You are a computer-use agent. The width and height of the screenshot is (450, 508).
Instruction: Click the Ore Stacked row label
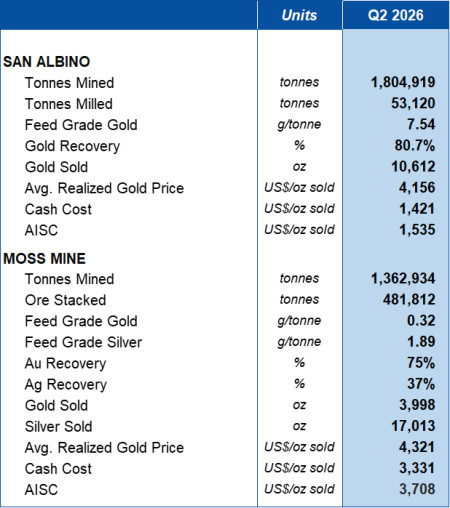pos(66,300)
